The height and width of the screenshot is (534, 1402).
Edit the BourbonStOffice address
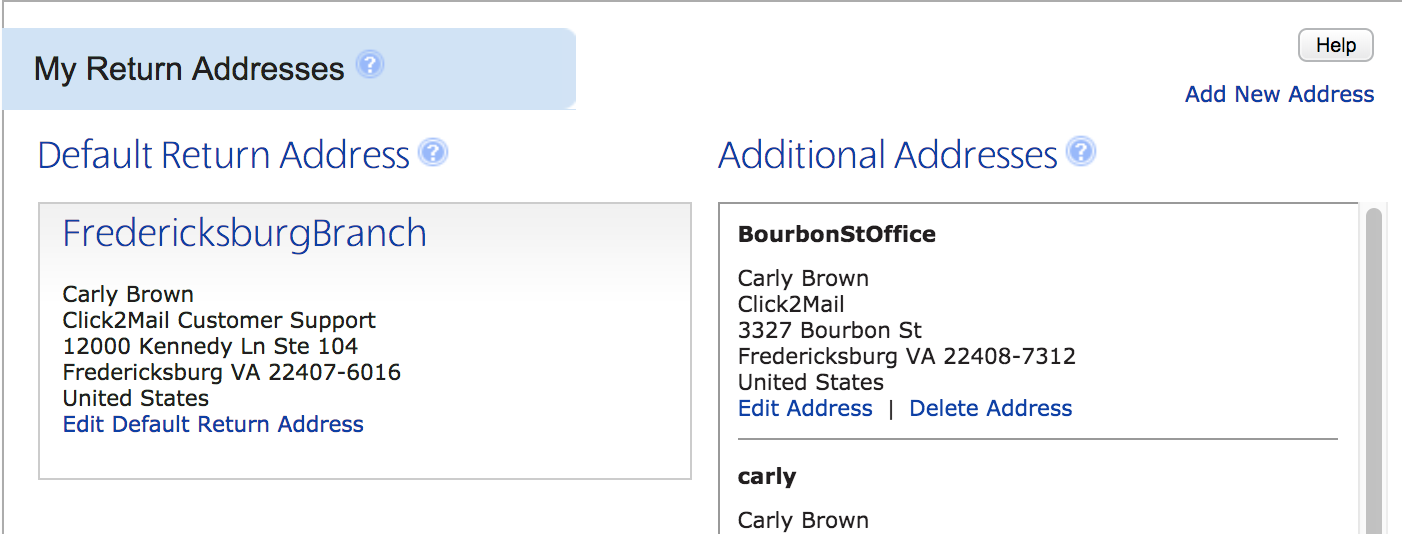coord(805,408)
